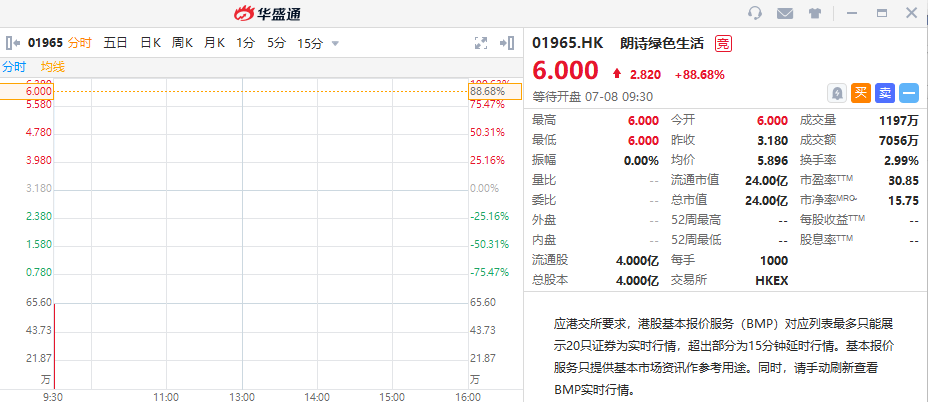Click 市盈率 TTM value 30.85
The image size is (928, 402).
pyautogui.click(x=903, y=181)
